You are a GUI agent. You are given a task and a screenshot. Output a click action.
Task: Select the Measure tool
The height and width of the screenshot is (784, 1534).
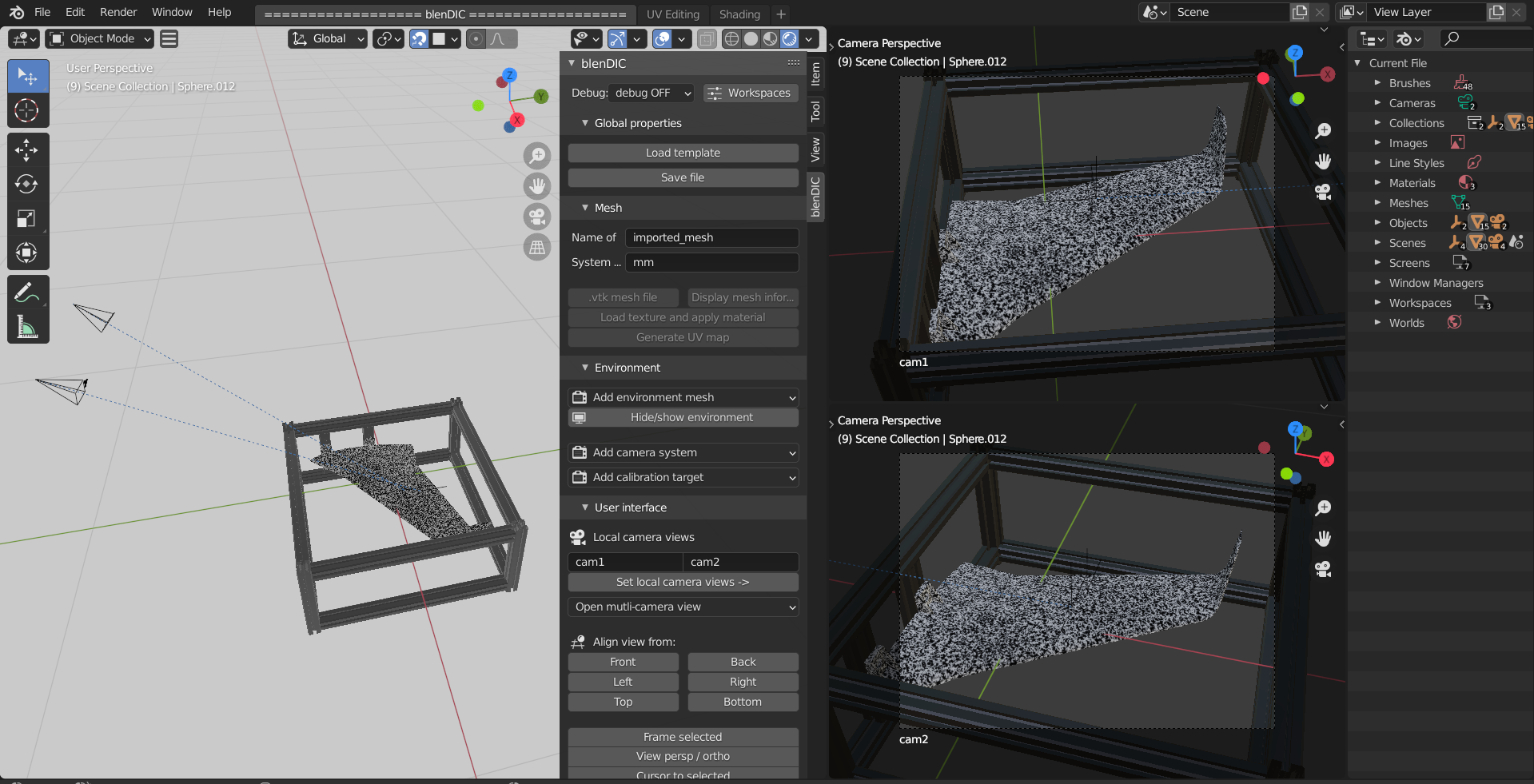click(x=28, y=327)
